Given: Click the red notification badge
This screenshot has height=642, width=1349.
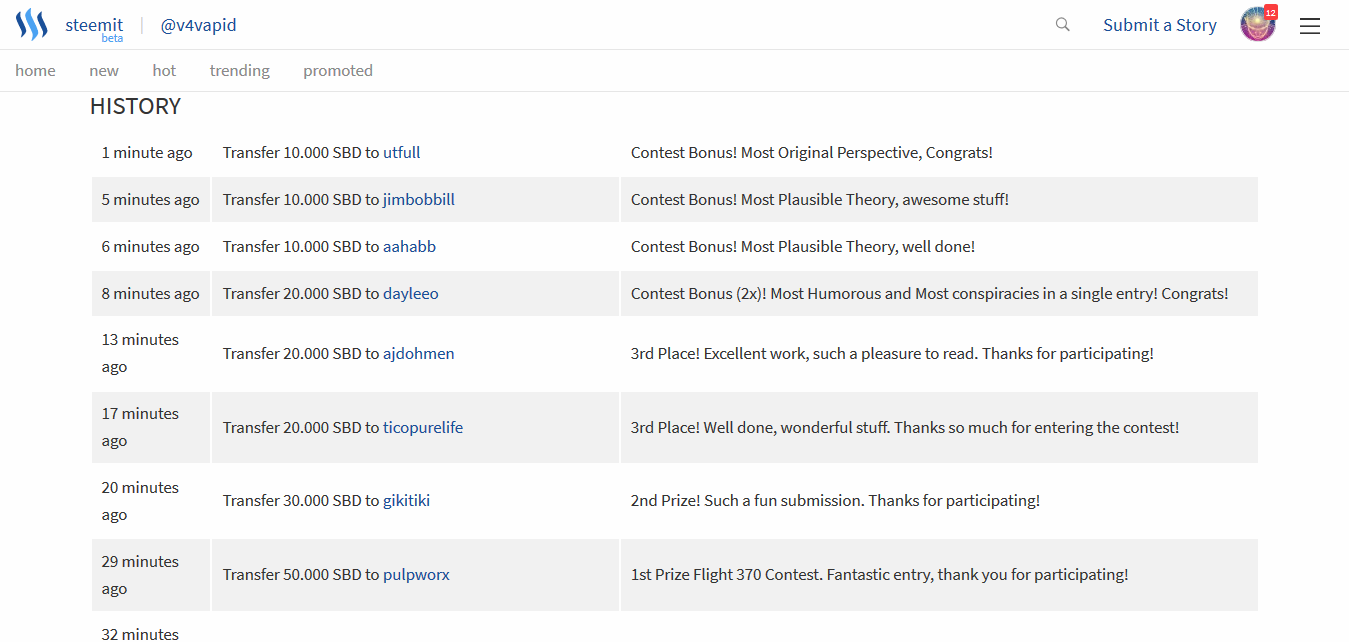Looking at the screenshot, I should coord(1271,12).
